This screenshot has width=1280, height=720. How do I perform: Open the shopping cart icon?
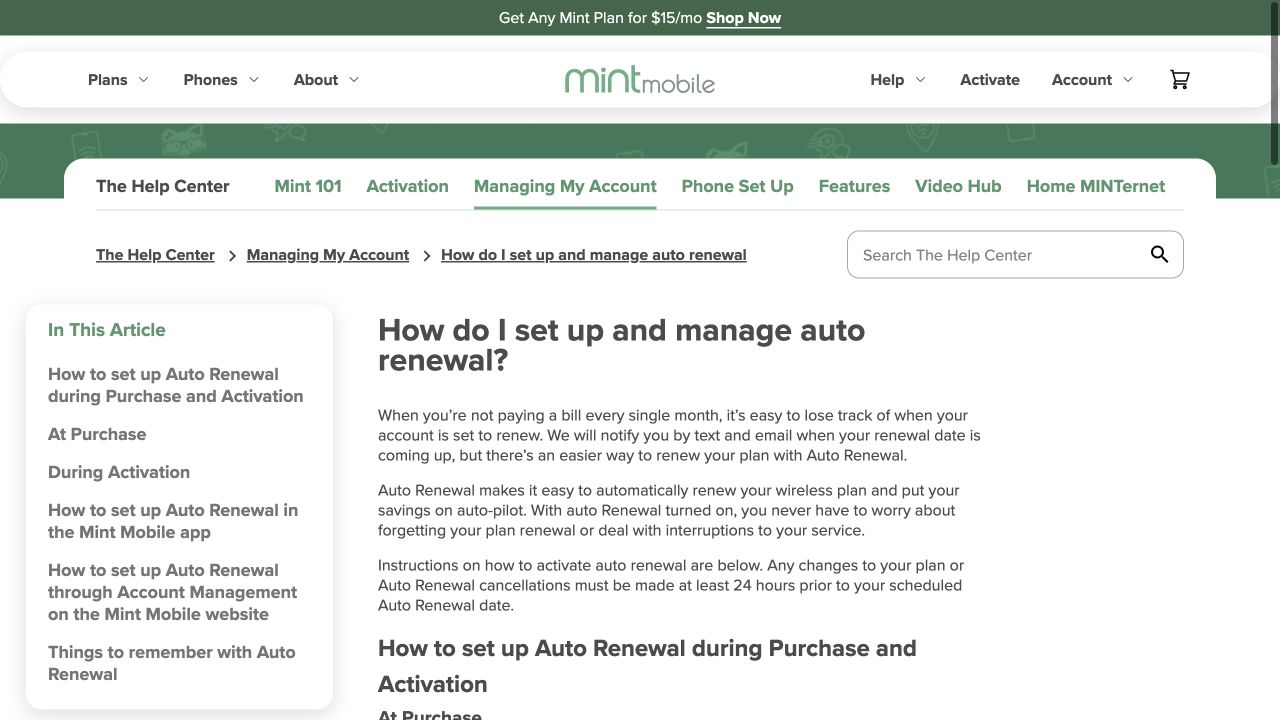[x=1180, y=80]
